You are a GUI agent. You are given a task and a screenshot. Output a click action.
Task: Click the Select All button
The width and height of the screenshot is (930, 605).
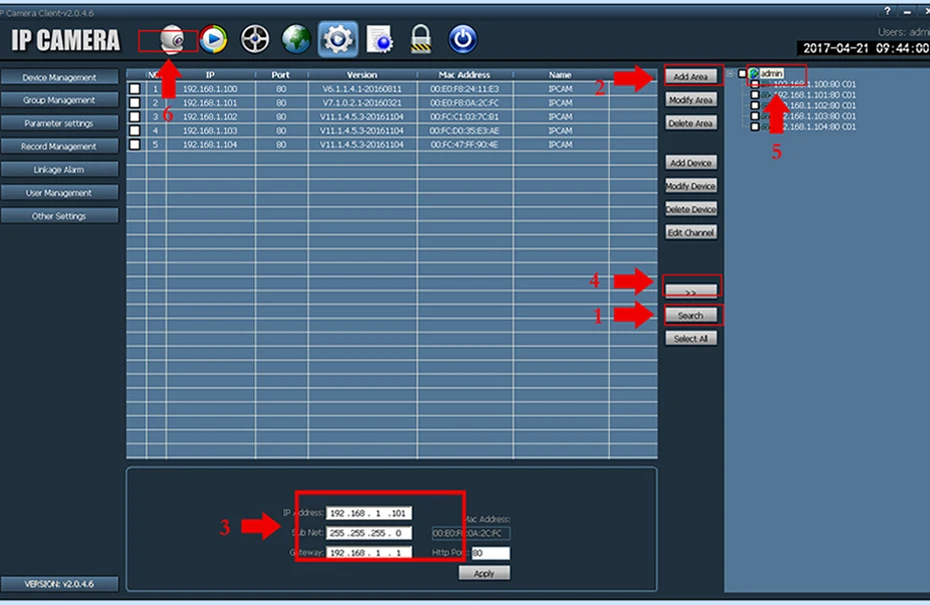pos(691,339)
